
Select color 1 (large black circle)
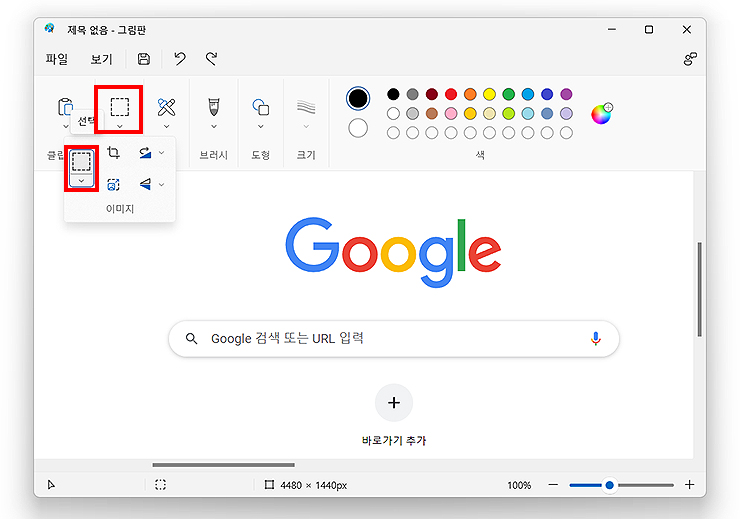(358, 98)
